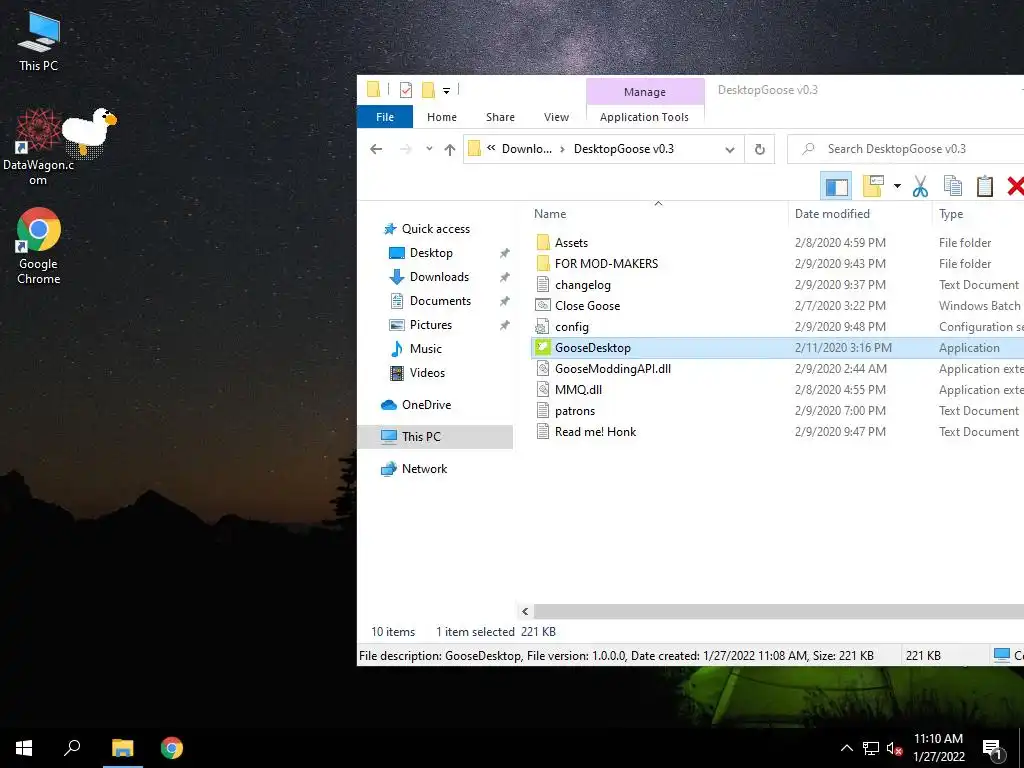Image resolution: width=1024 pixels, height=768 pixels.
Task: Click the white goose on desktop
Action: [89, 133]
